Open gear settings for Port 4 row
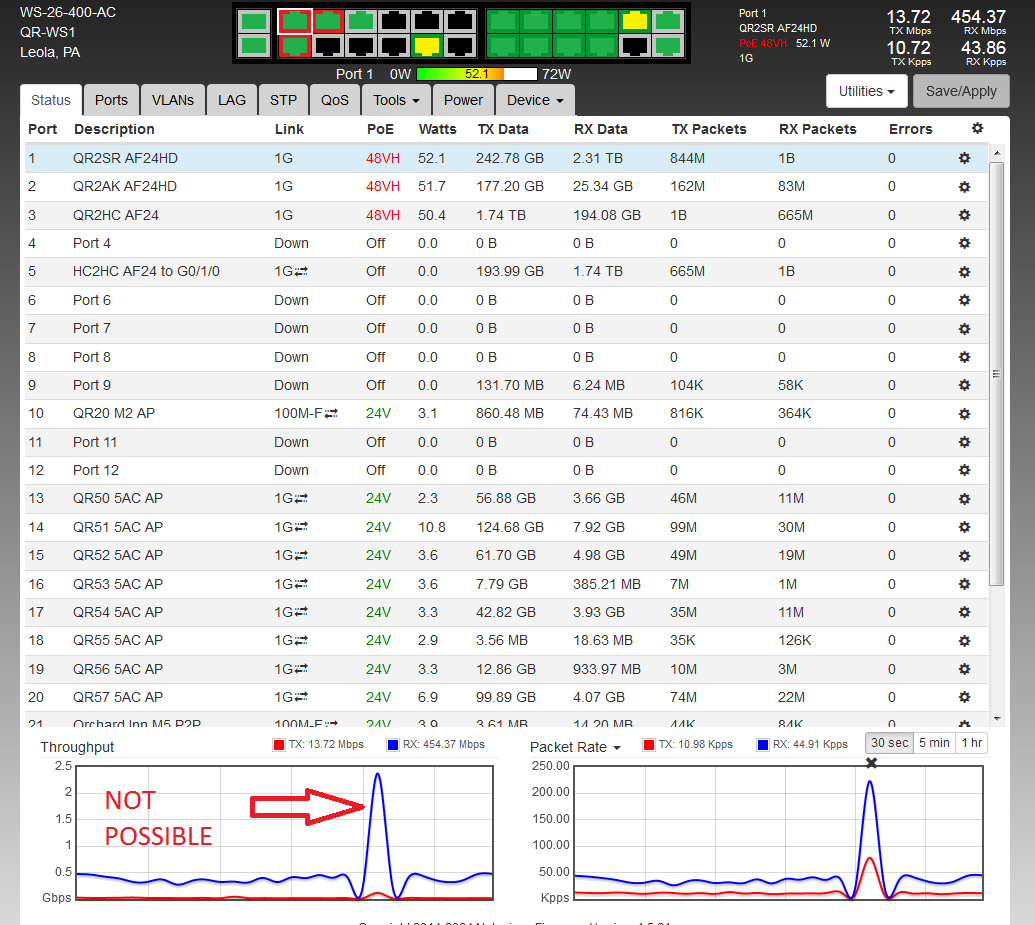The height and width of the screenshot is (925, 1035). click(964, 243)
